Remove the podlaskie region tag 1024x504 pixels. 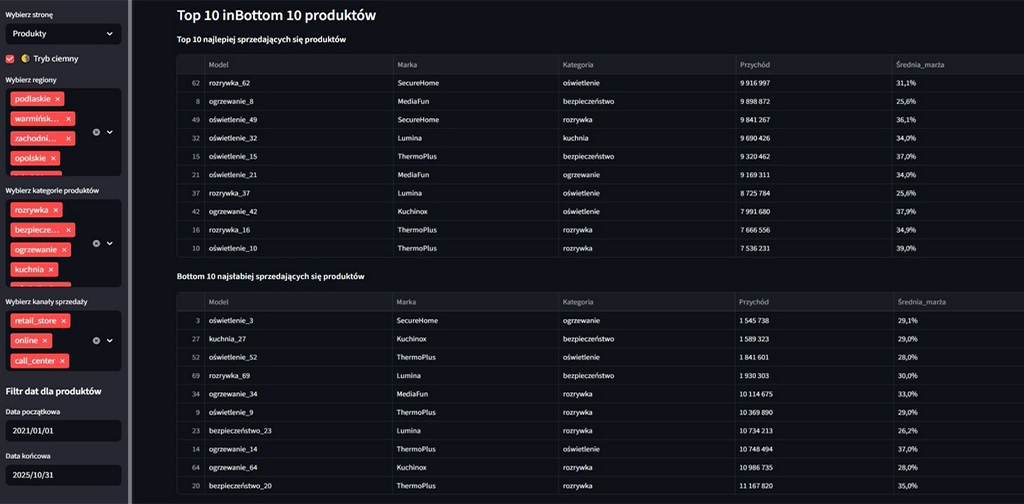tap(58, 99)
